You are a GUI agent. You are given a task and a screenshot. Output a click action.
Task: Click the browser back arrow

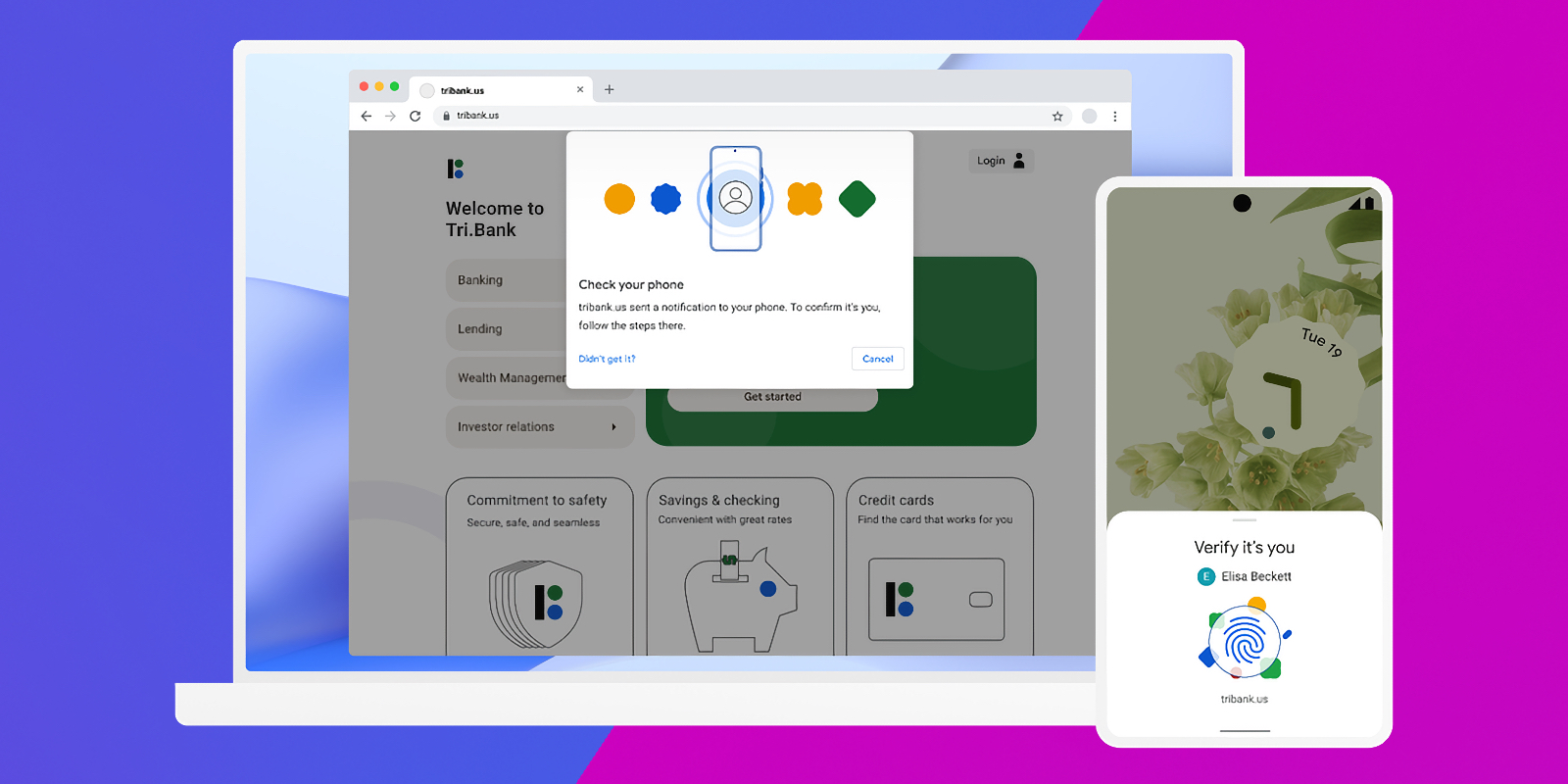coord(367,116)
